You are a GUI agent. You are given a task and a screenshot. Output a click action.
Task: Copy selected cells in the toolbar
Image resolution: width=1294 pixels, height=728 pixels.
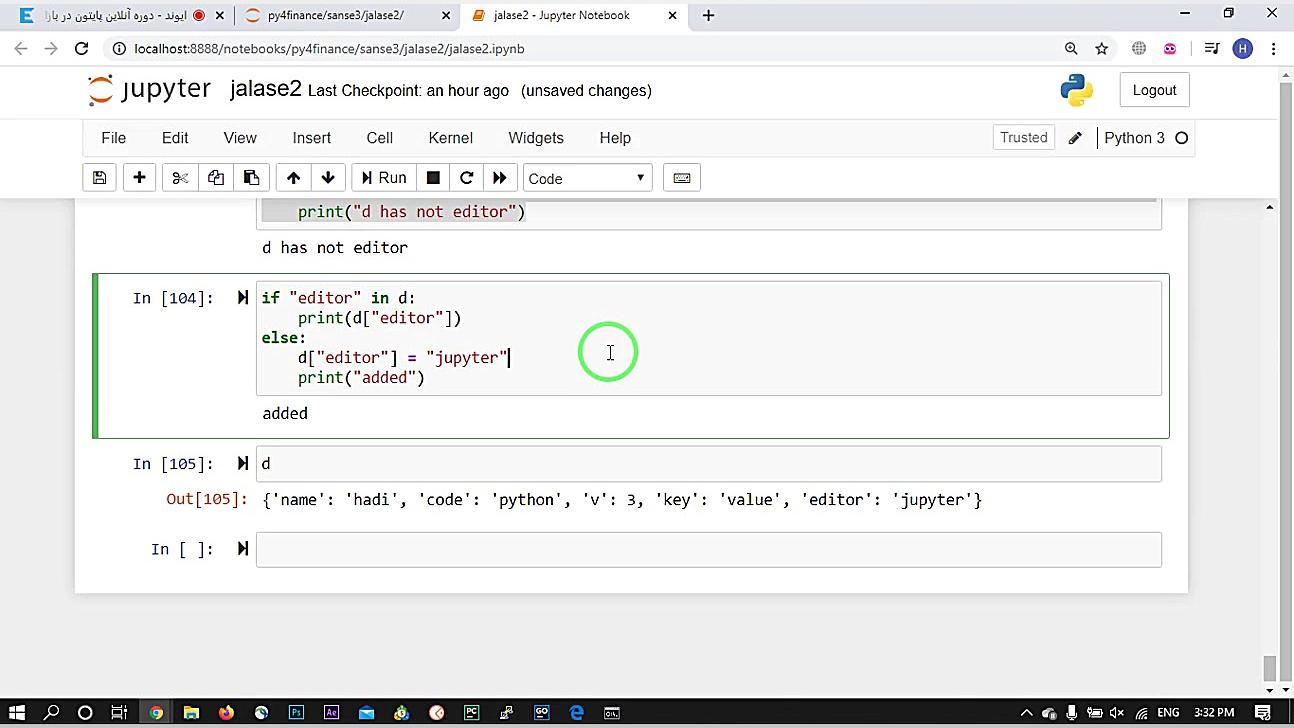pos(216,178)
